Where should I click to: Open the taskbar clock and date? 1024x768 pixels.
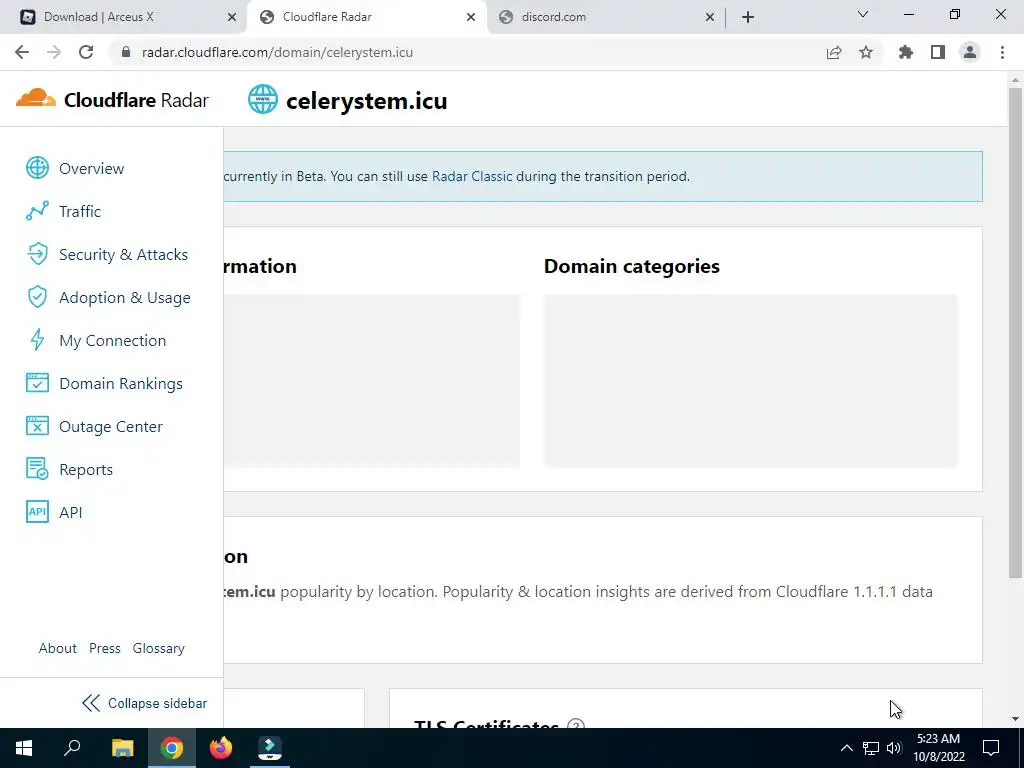click(938, 748)
